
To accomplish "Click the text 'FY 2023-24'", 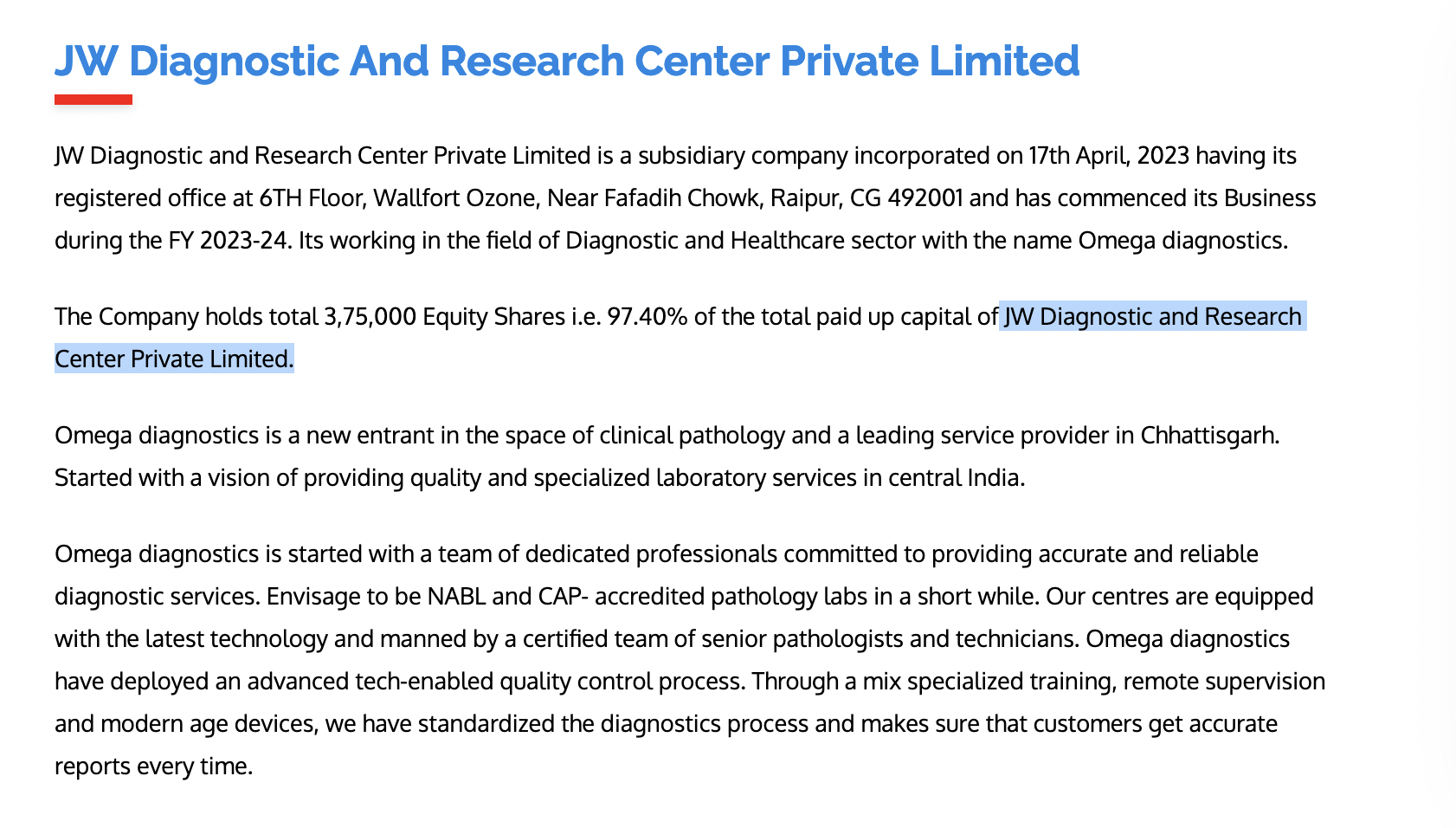I will [228, 240].
